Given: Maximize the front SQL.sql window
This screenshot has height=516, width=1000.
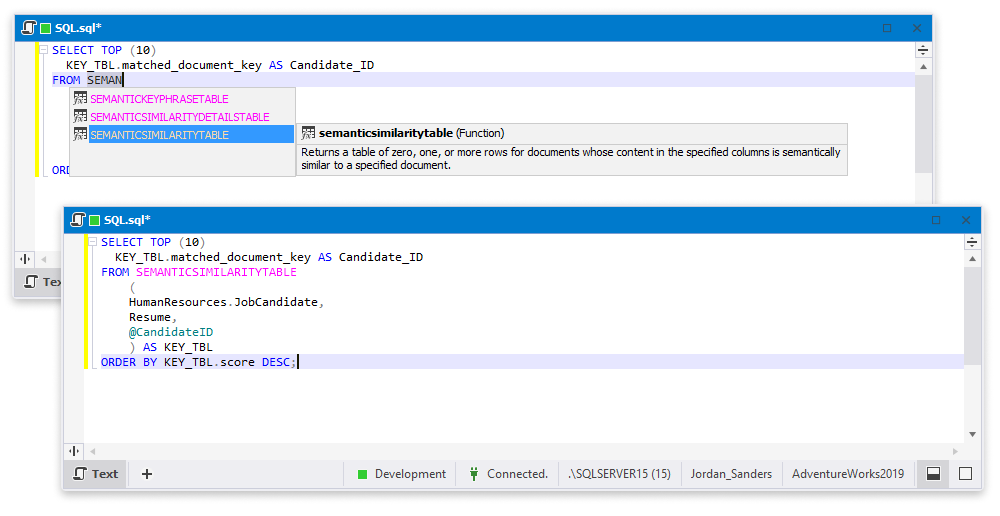Looking at the screenshot, I should [x=936, y=220].
